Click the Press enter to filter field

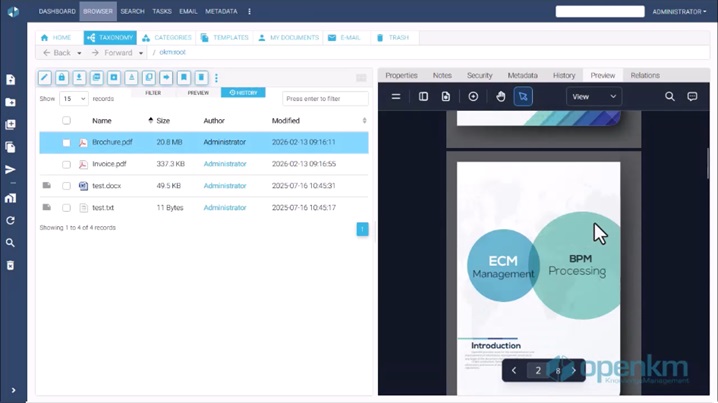325,98
